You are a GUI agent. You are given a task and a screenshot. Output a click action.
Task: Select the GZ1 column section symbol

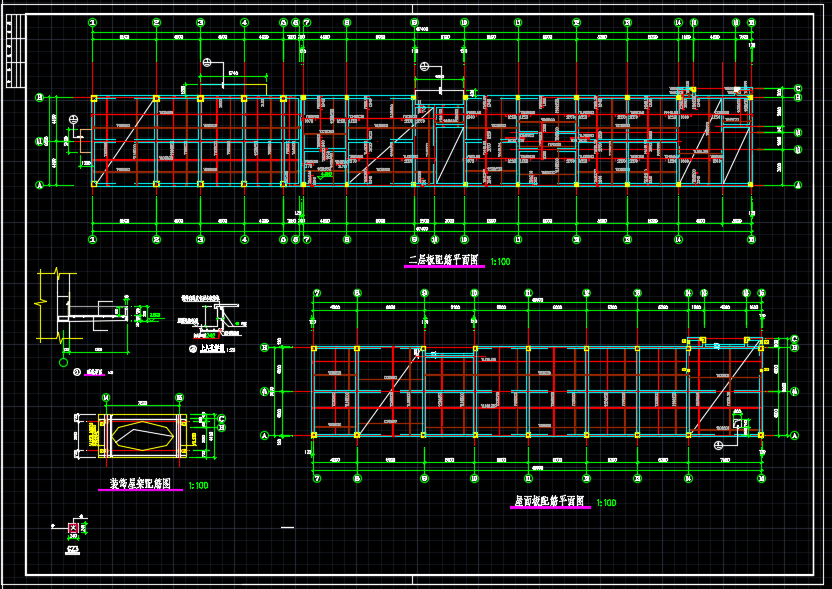point(73,528)
